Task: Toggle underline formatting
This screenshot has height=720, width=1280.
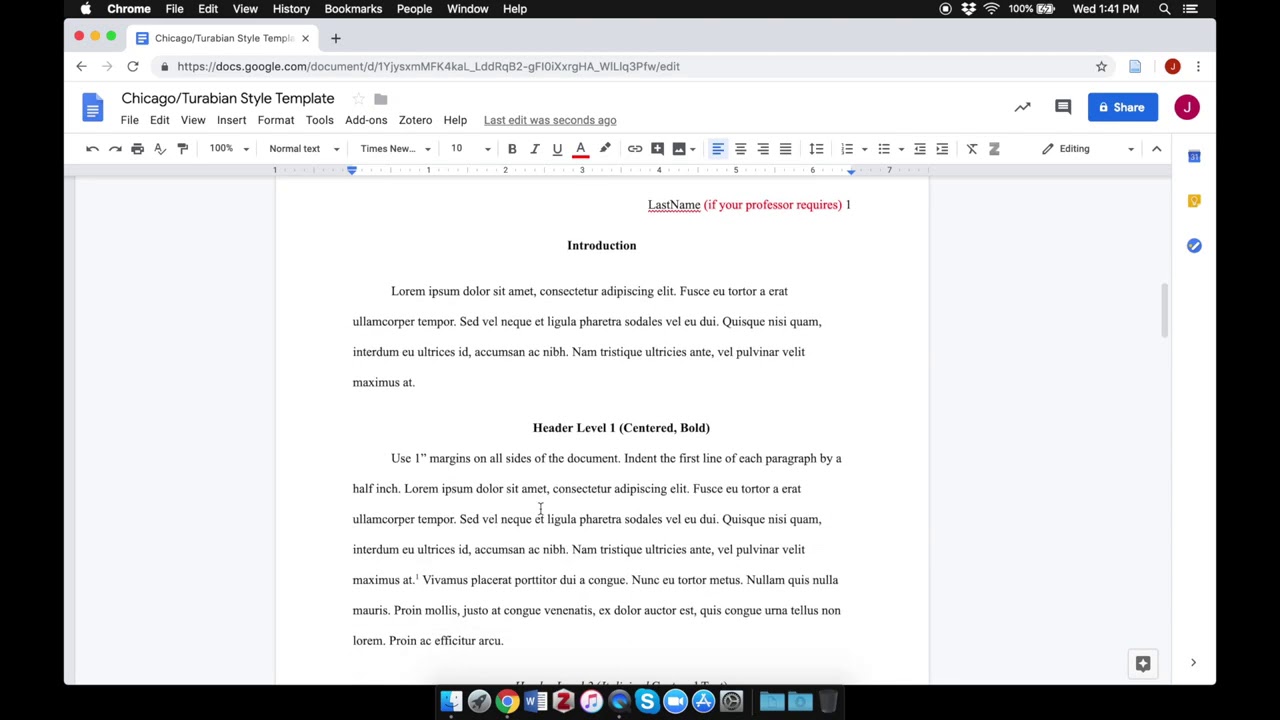Action: 557,149
